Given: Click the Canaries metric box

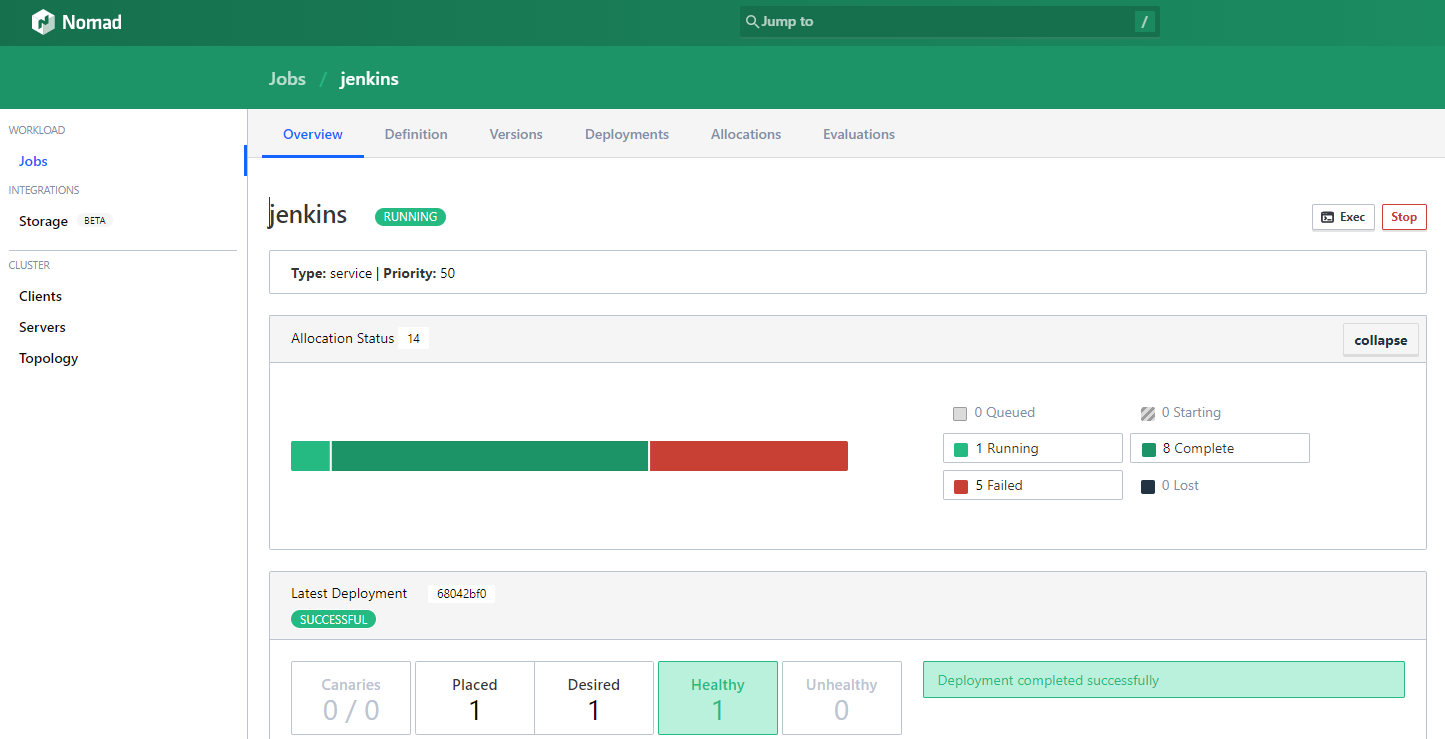Looking at the screenshot, I should click(351, 698).
